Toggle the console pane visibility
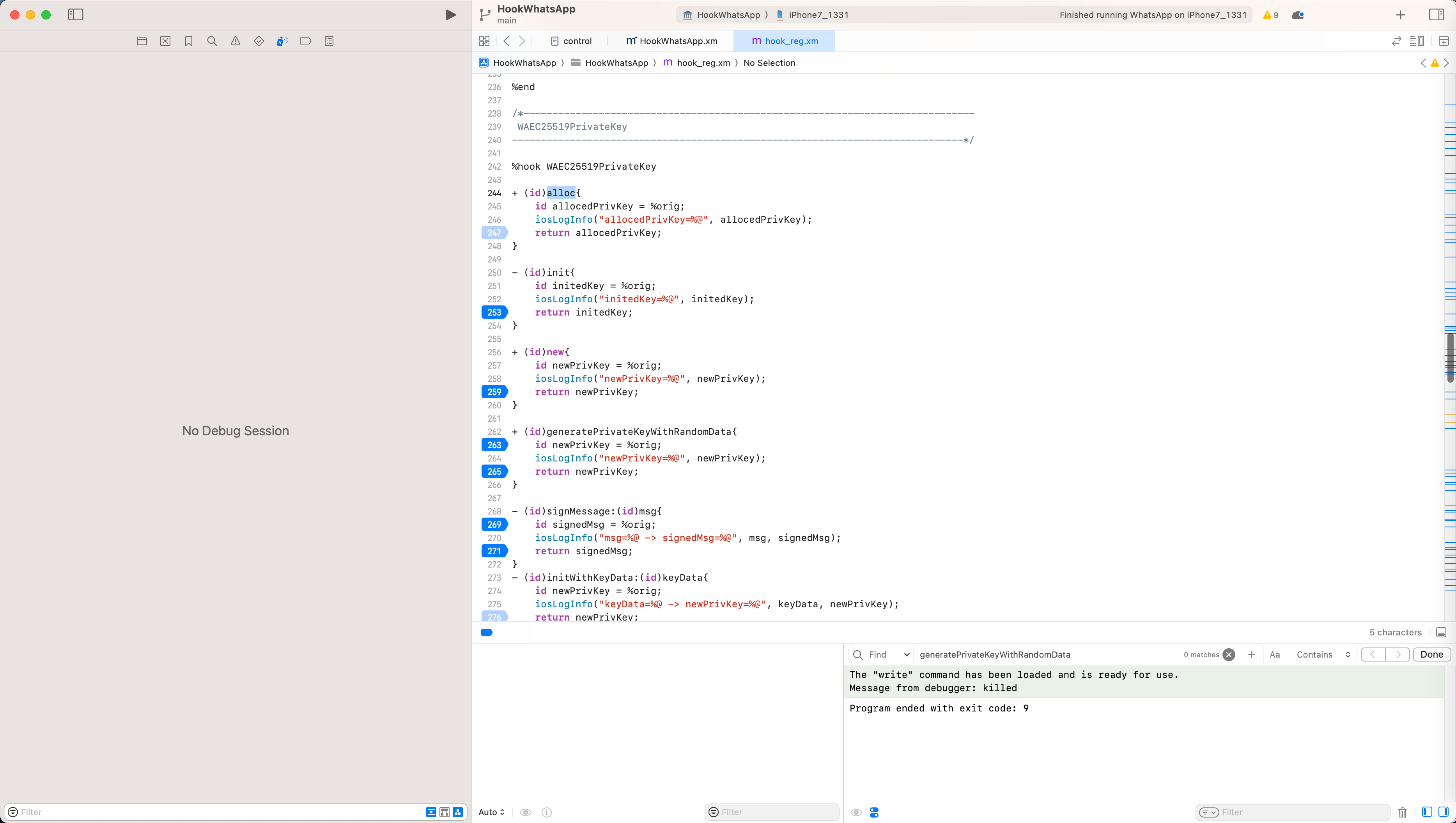The width and height of the screenshot is (1456, 823). (1443, 812)
